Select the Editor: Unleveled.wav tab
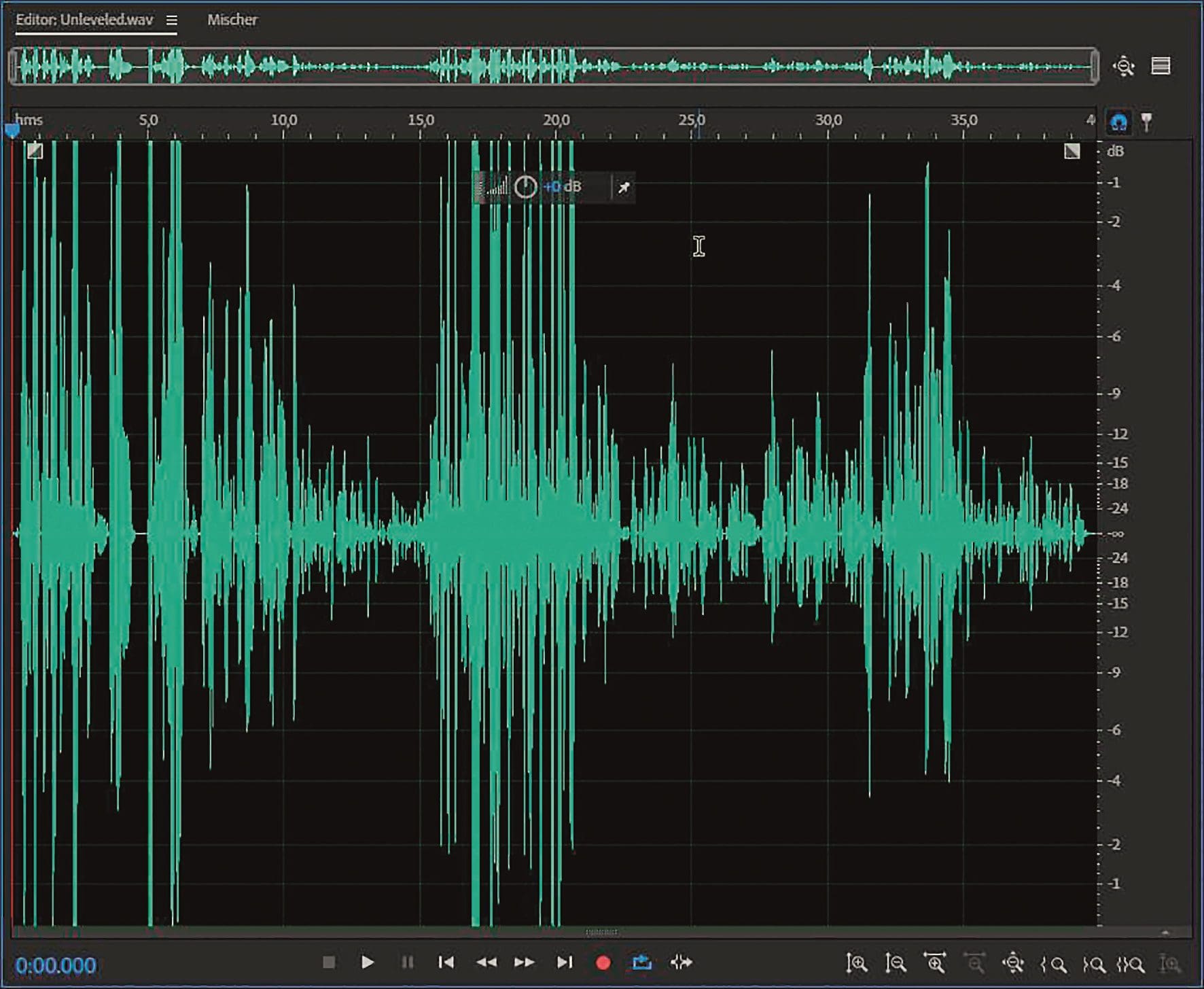This screenshot has width=1204, height=989. 84,20
